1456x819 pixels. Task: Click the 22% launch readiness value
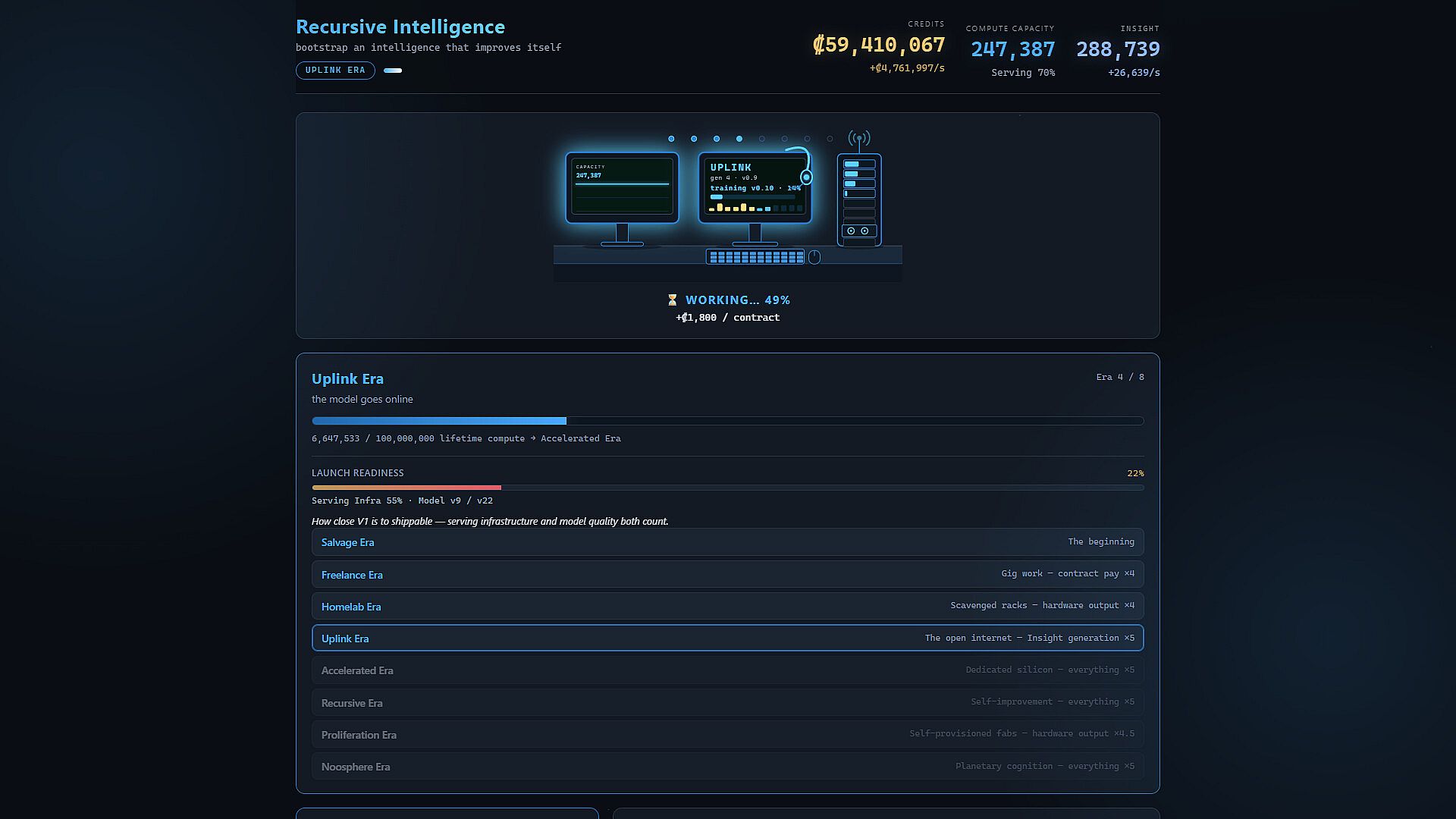pos(1135,473)
